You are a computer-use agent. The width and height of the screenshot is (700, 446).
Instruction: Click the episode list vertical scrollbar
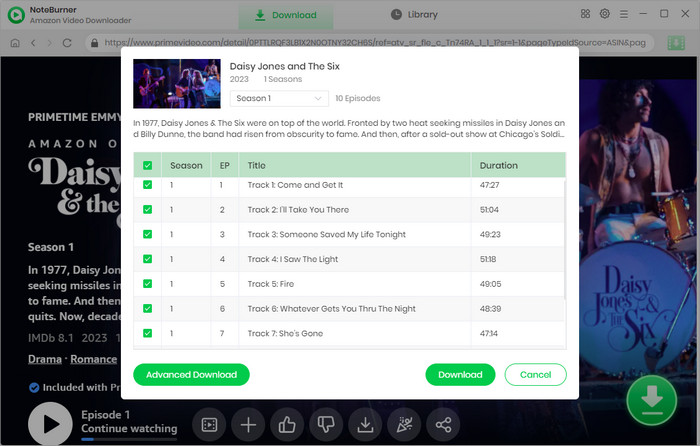coord(565,239)
